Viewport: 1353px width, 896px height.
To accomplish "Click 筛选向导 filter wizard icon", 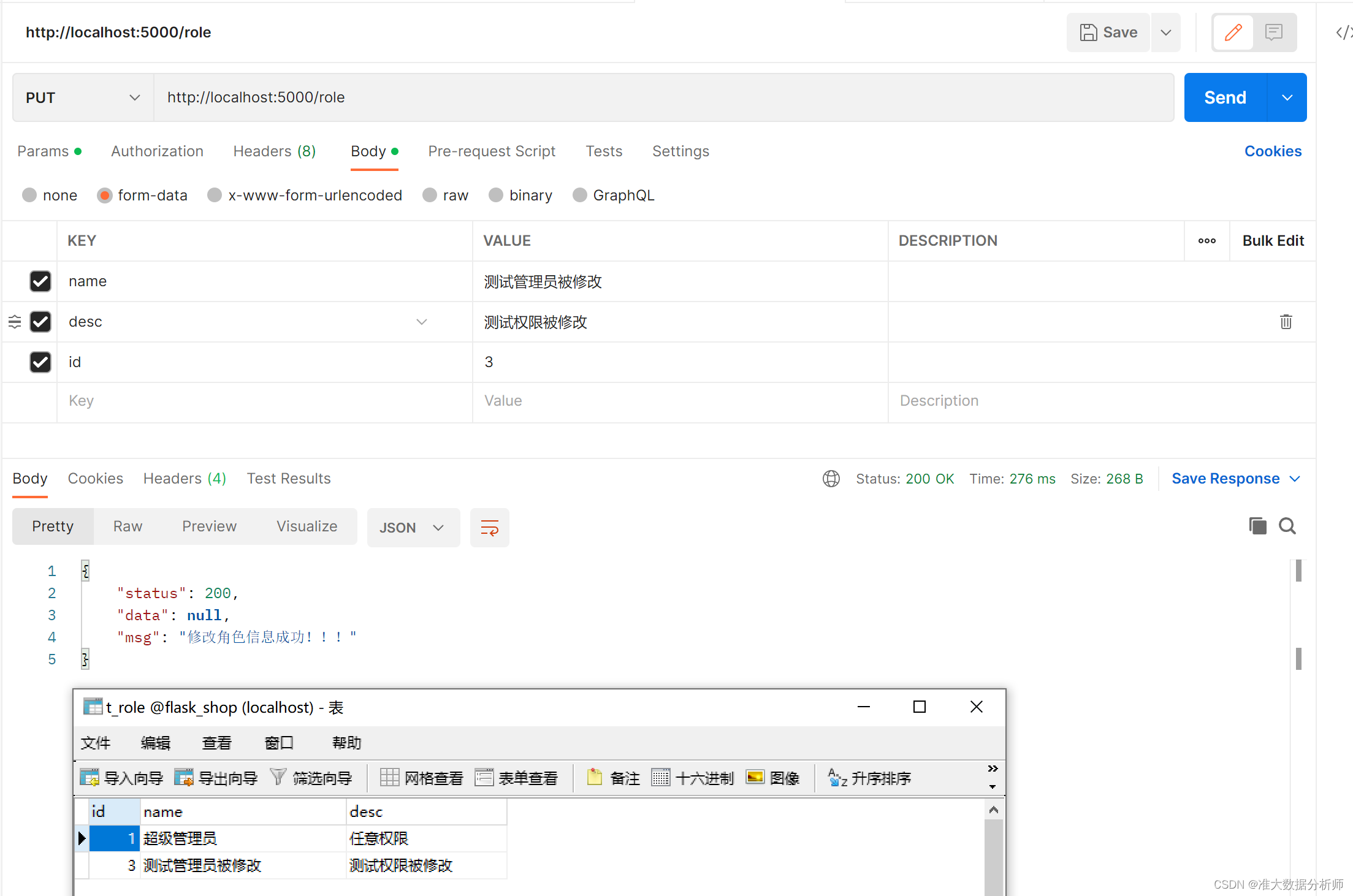I will pos(278,778).
